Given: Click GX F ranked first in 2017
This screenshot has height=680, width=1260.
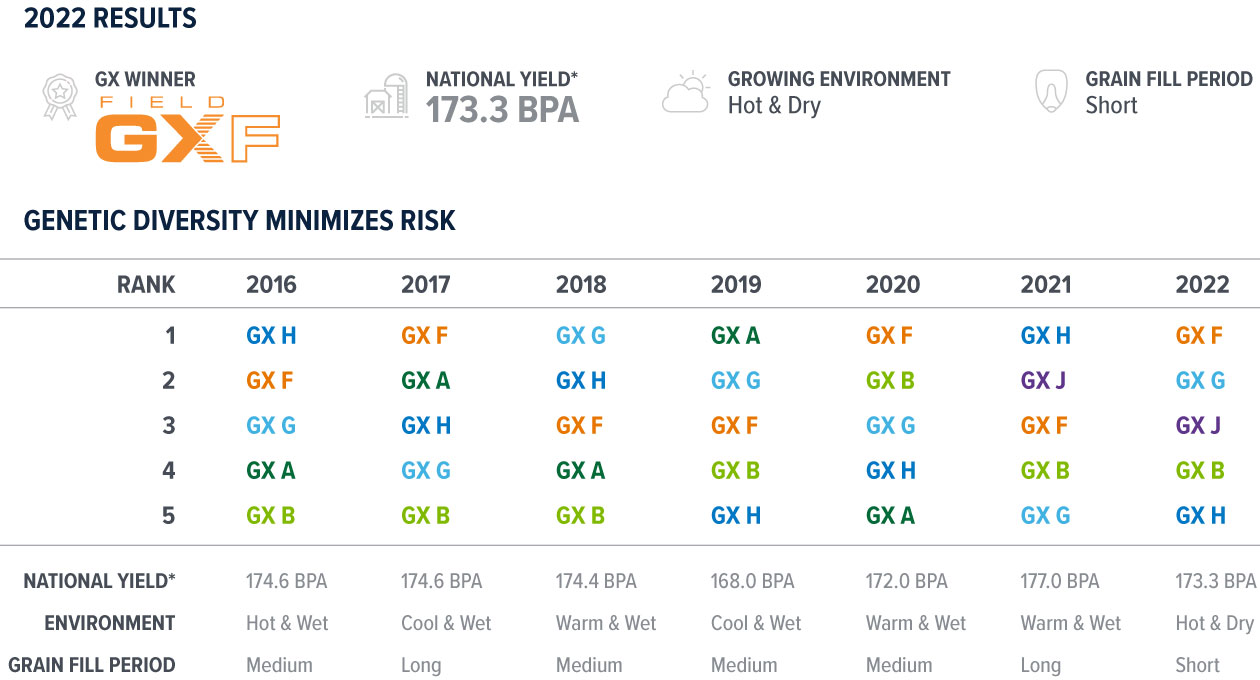Looking at the screenshot, I should pos(424,336).
